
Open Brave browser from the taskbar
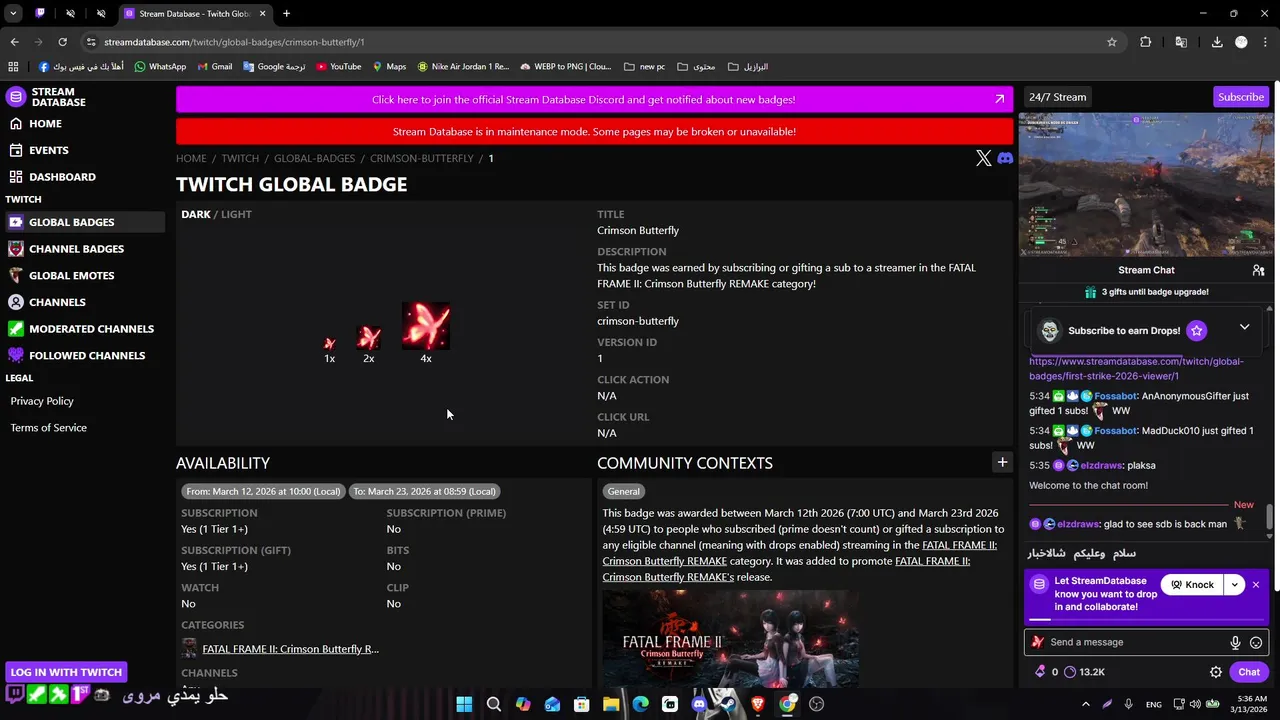coord(757,704)
